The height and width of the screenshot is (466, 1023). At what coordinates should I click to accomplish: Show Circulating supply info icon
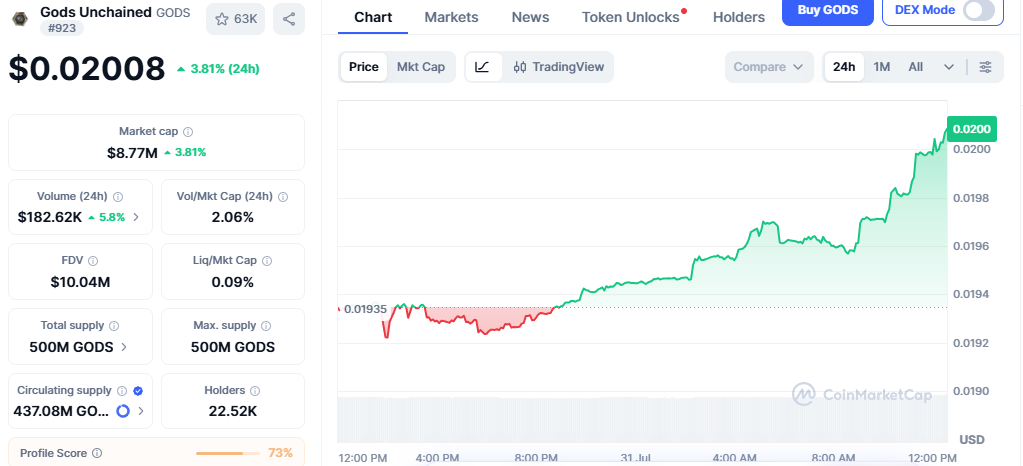(x=122, y=390)
